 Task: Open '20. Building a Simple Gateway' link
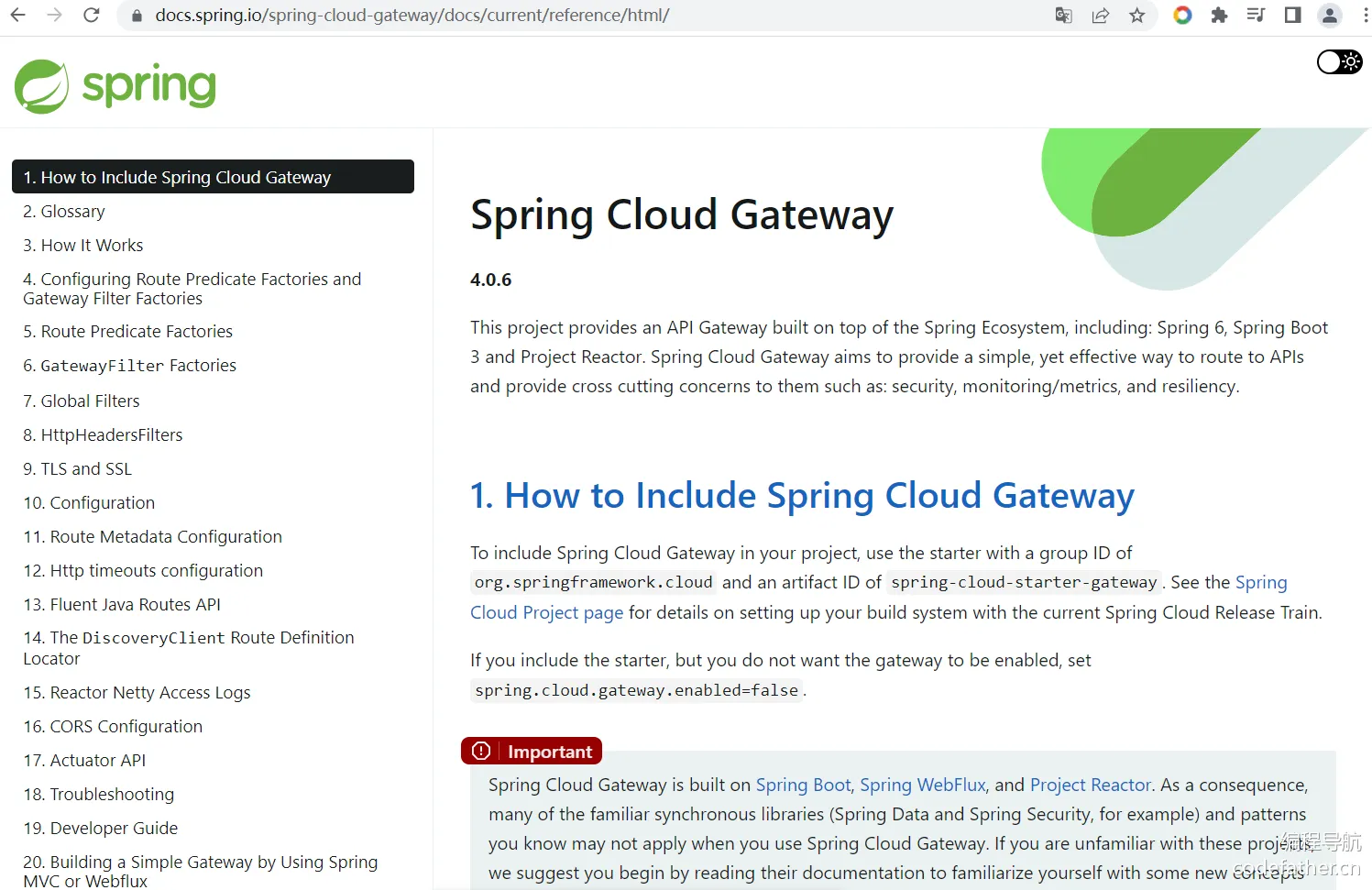click(201, 872)
